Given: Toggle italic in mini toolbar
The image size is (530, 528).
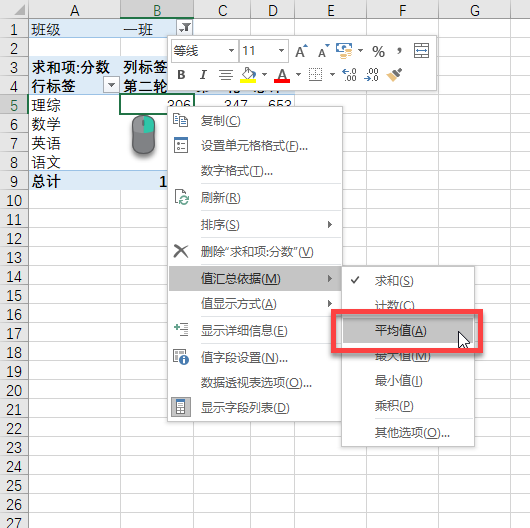Looking at the screenshot, I should click(203, 74).
